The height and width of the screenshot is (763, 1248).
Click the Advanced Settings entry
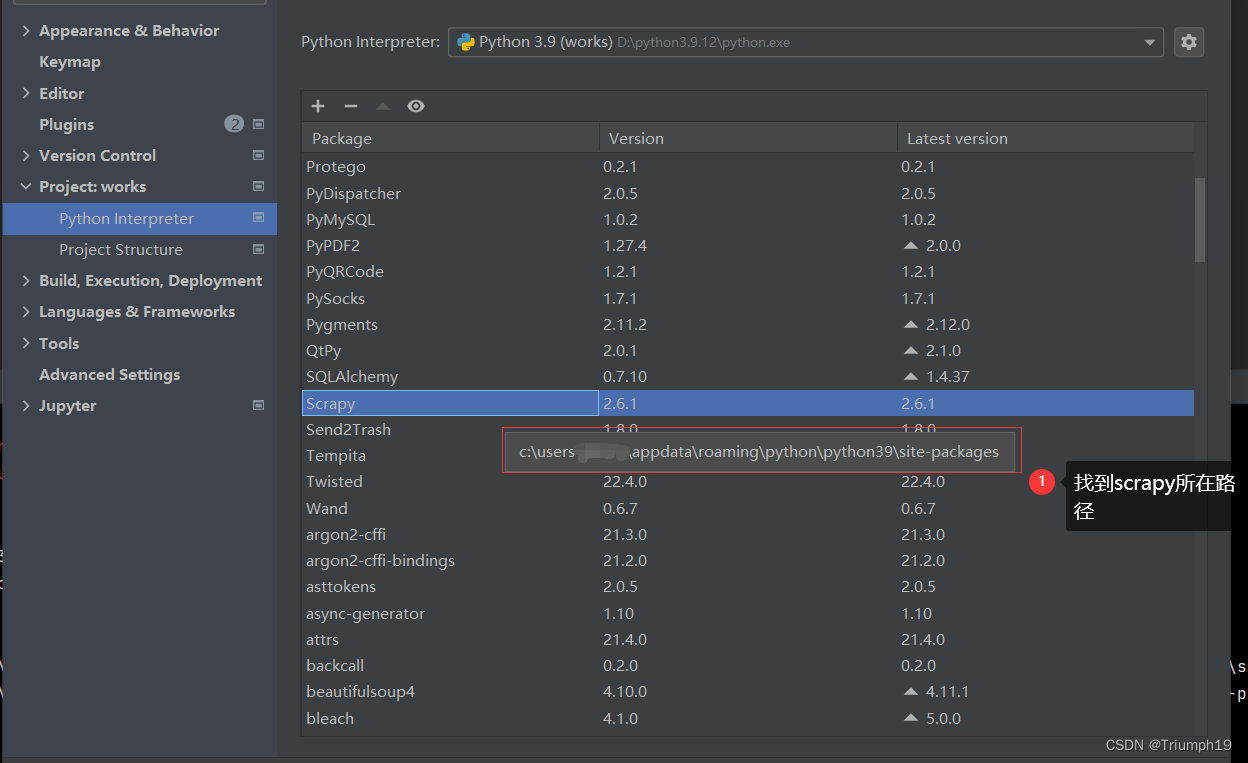coord(109,374)
